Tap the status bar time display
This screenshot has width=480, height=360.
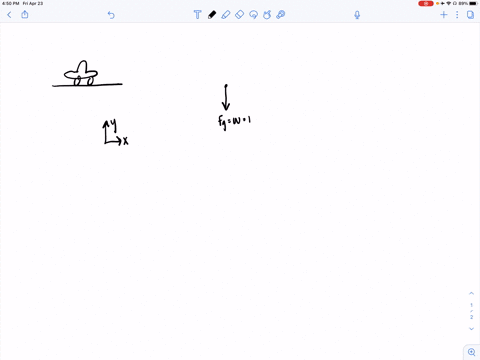click(x=11, y=3)
